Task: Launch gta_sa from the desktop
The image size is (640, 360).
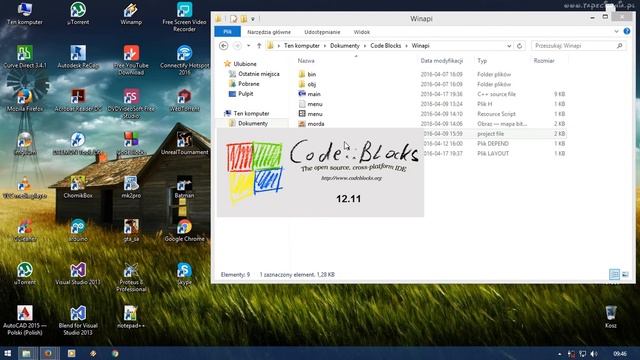Action: click(131, 230)
